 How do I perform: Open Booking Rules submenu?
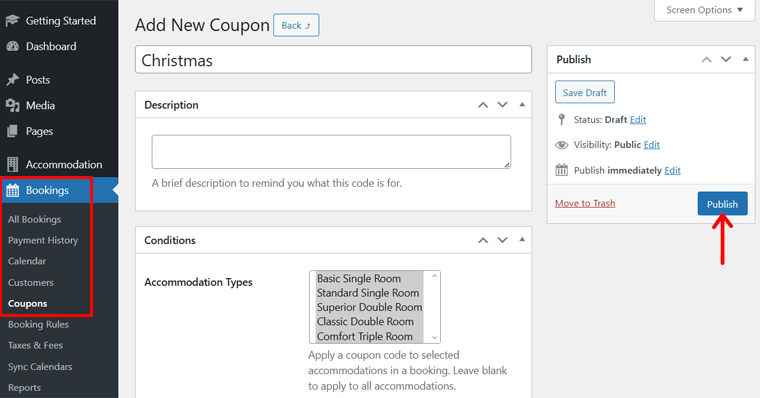tap(38, 324)
